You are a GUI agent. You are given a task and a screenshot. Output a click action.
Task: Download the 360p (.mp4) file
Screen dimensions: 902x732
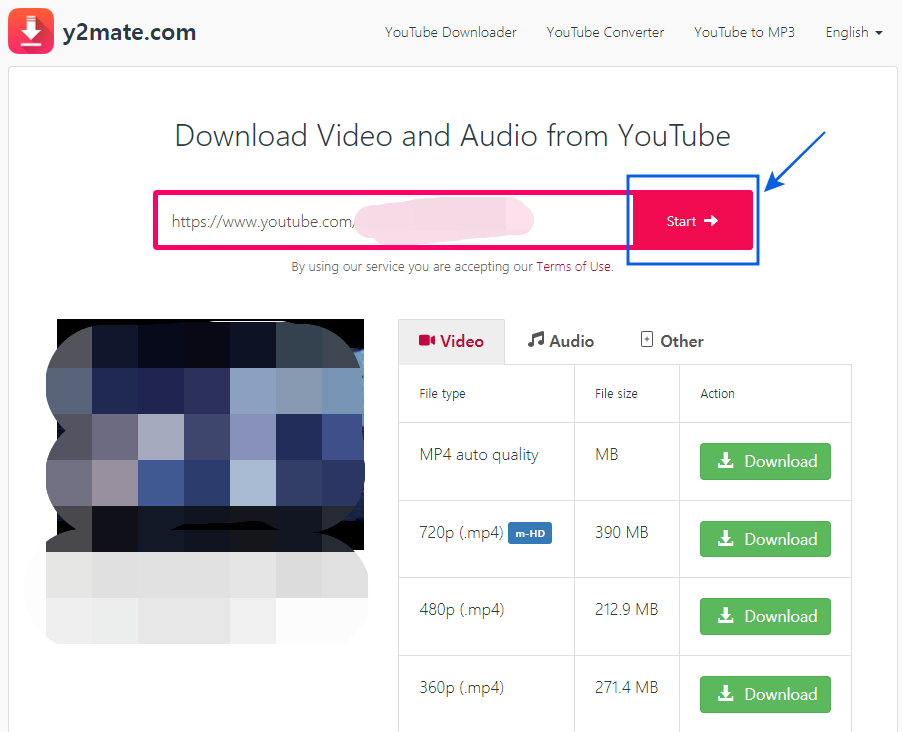point(765,694)
